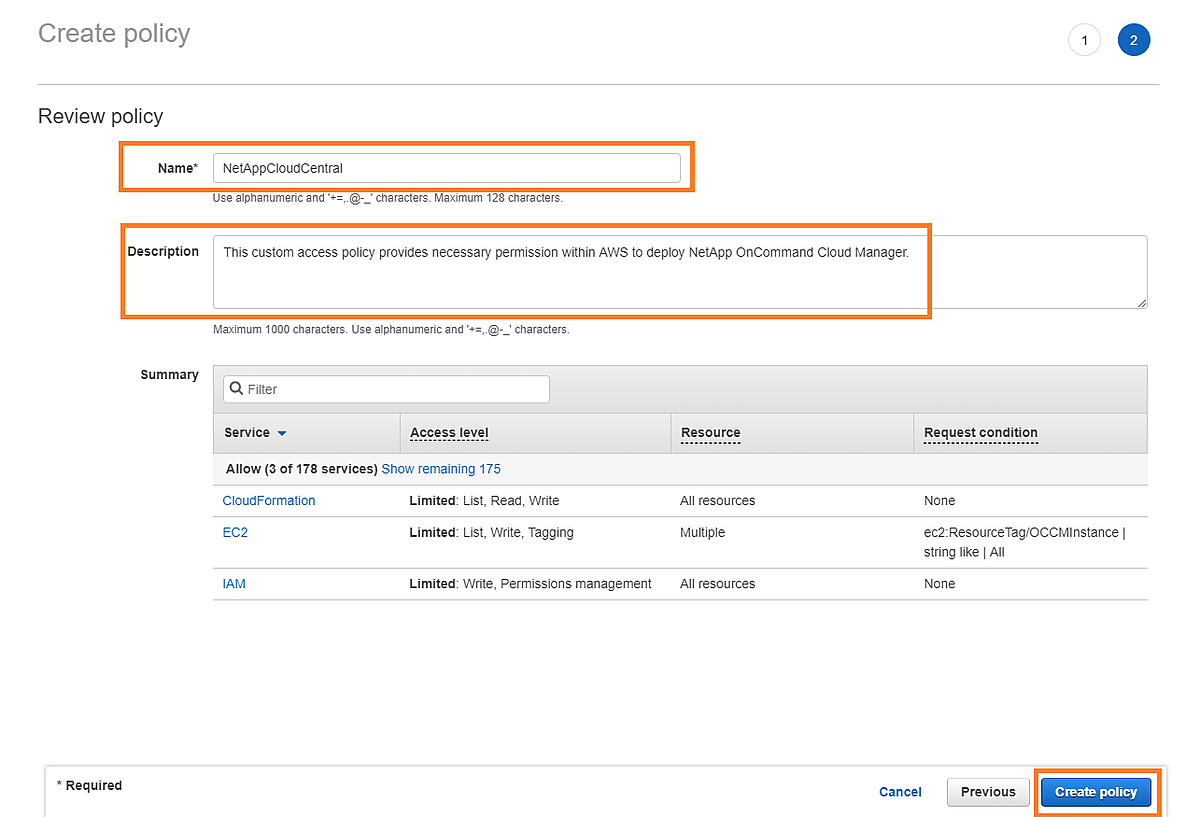Go back with the Previous button
Viewport: 1200px width, 817px height.
pyautogui.click(x=988, y=792)
